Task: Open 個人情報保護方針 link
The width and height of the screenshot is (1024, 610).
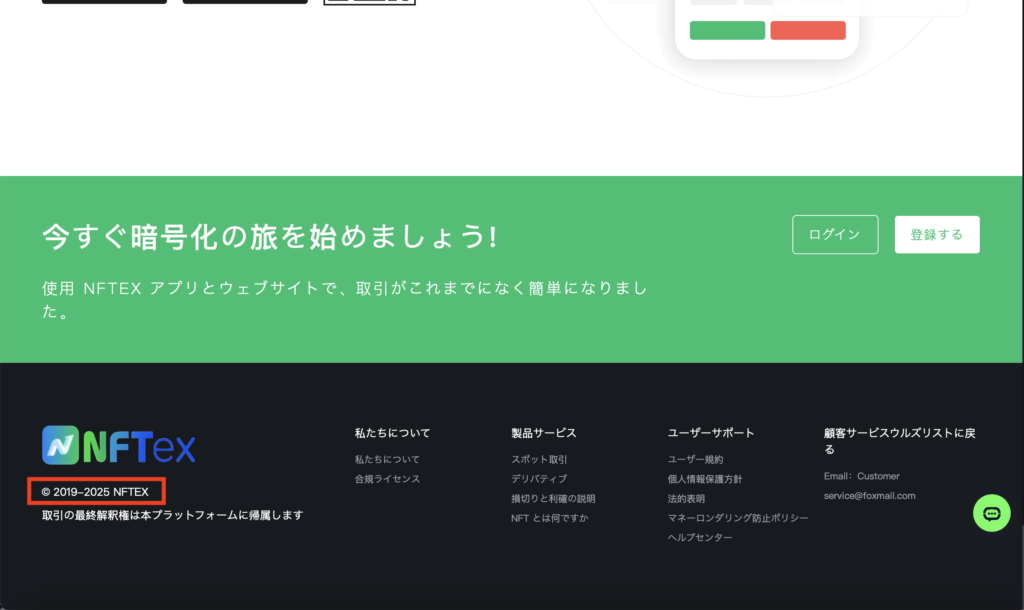Action: (x=705, y=479)
